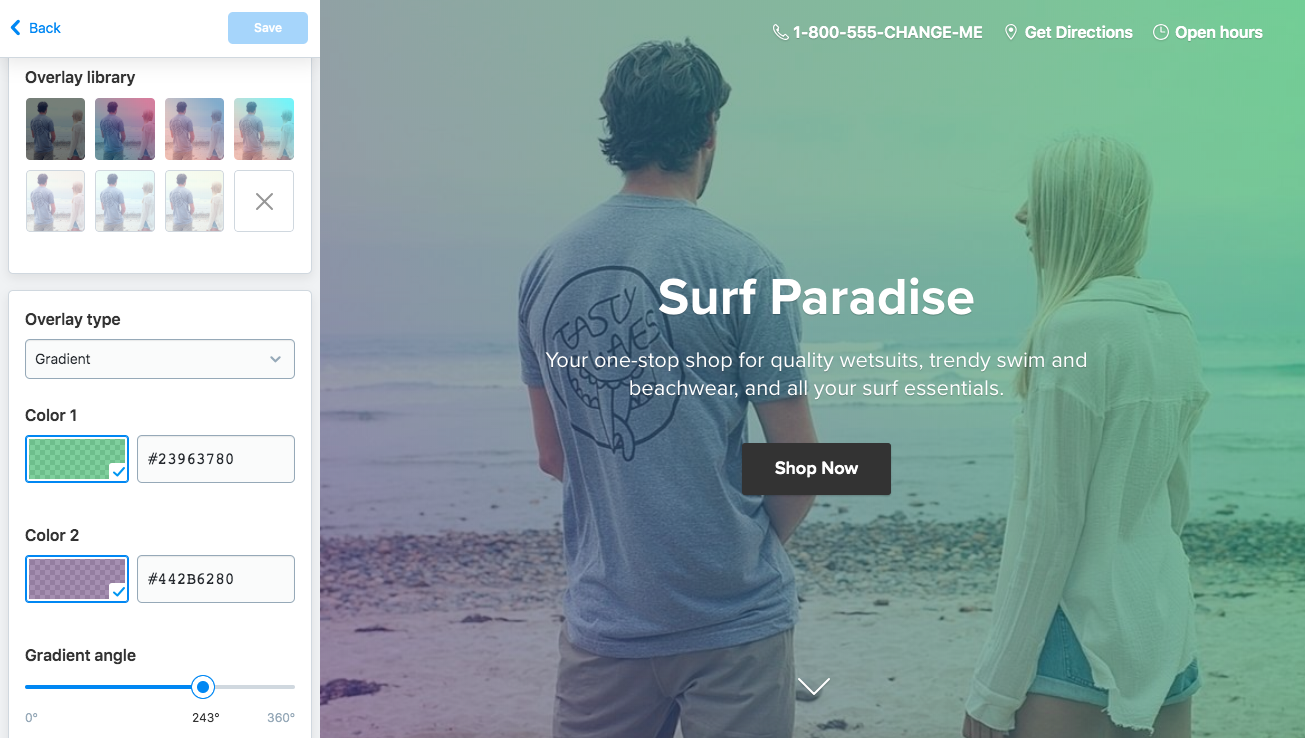
Task: Pick the salmon-to-cyan overlay preset thumbnail
Action: tap(264, 129)
